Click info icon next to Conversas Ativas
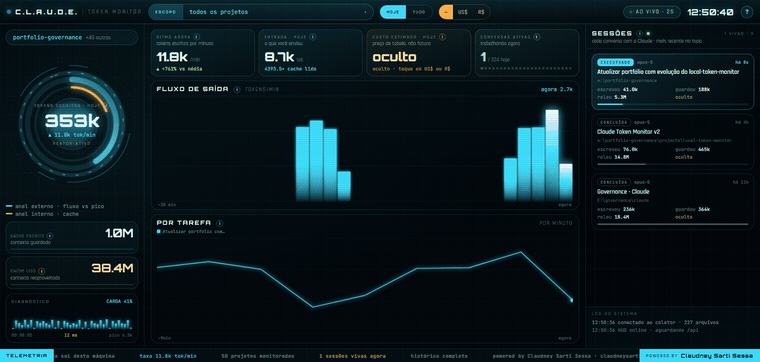Image resolution: width=760 pixels, height=362 pixels. (536, 36)
